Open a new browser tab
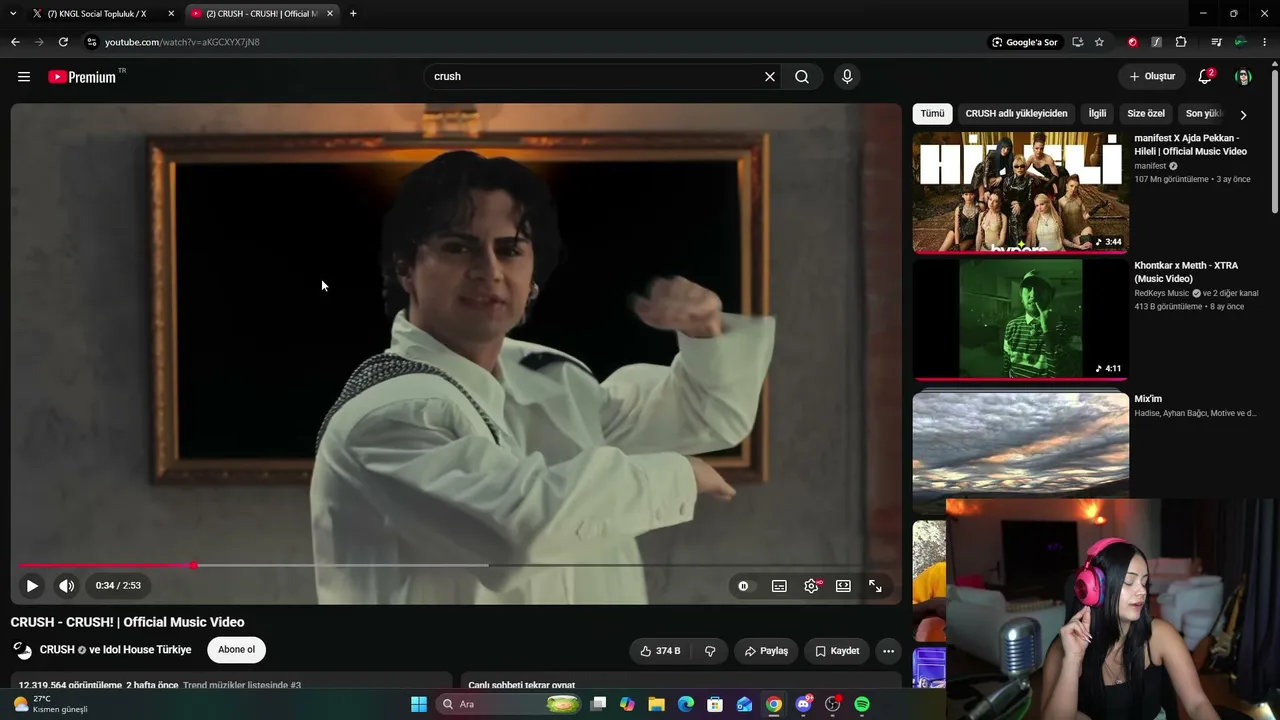Viewport: 1280px width, 720px height. pos(353,14)
